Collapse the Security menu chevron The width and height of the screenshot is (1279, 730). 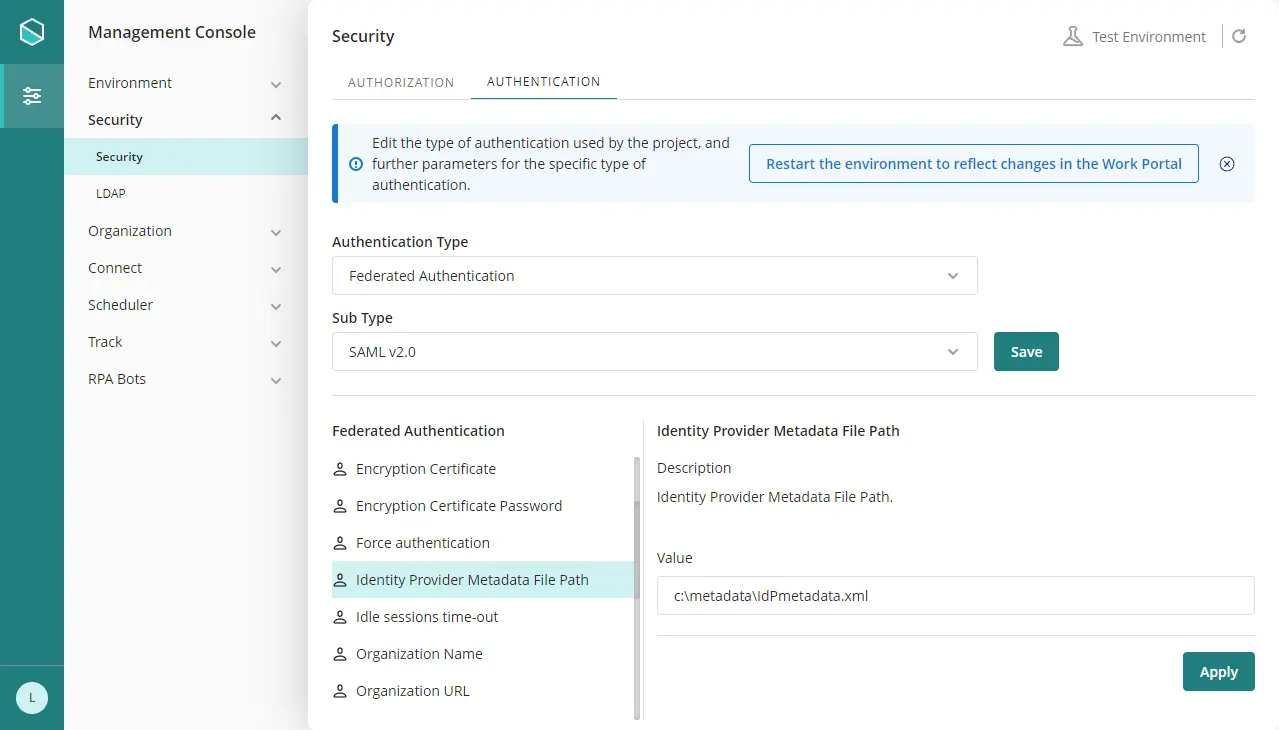tap(276, 119)
